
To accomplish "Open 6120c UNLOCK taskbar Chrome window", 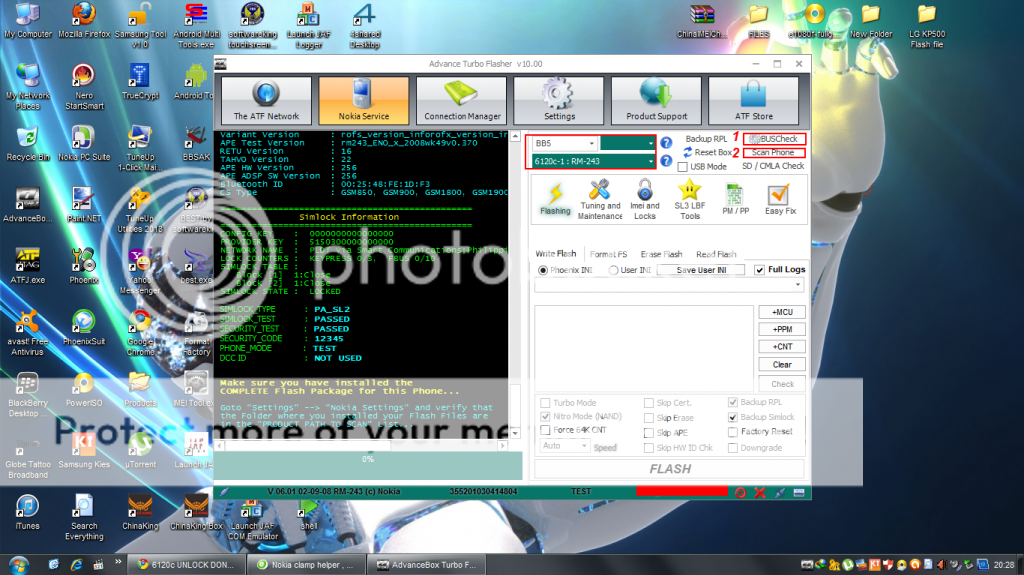I will coord(185,565).
